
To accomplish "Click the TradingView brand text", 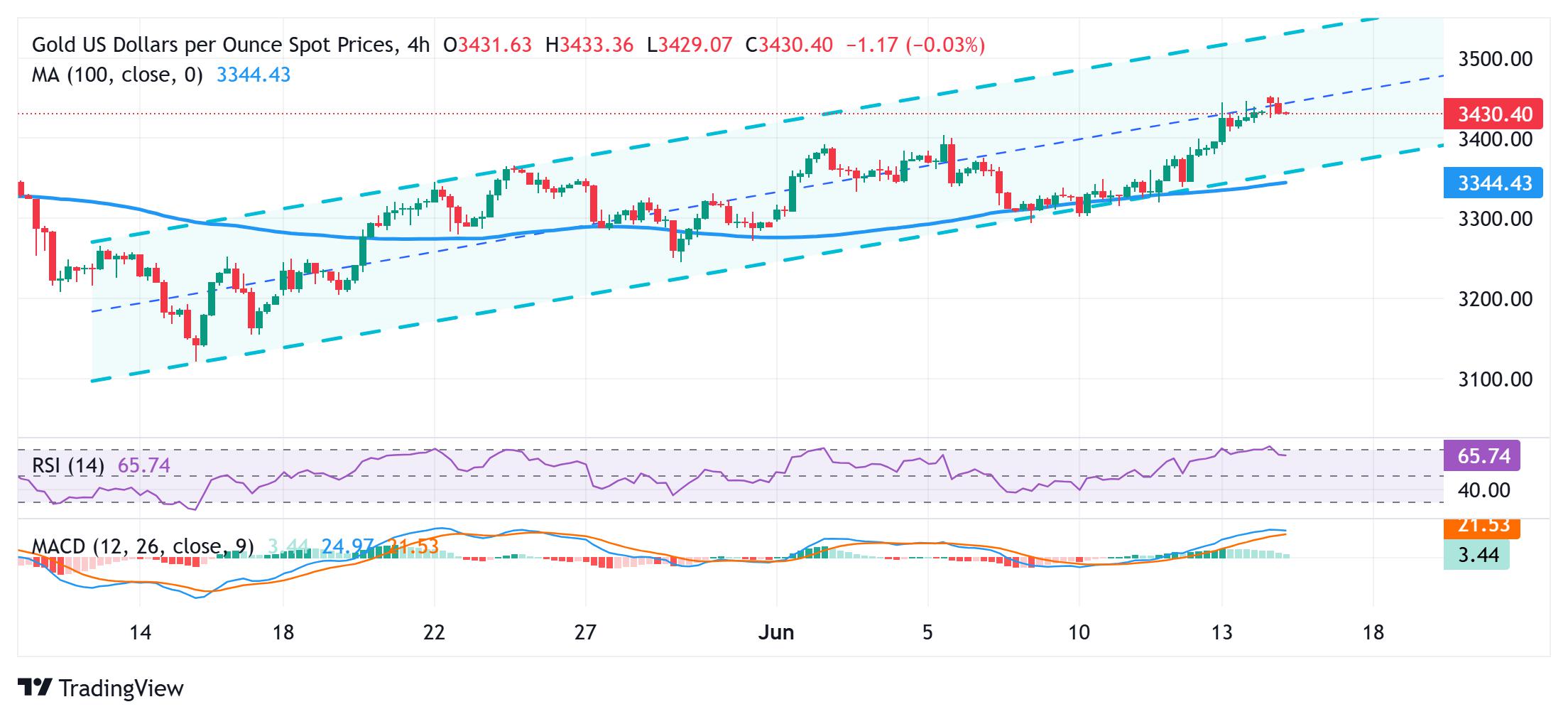I will 121,688.
